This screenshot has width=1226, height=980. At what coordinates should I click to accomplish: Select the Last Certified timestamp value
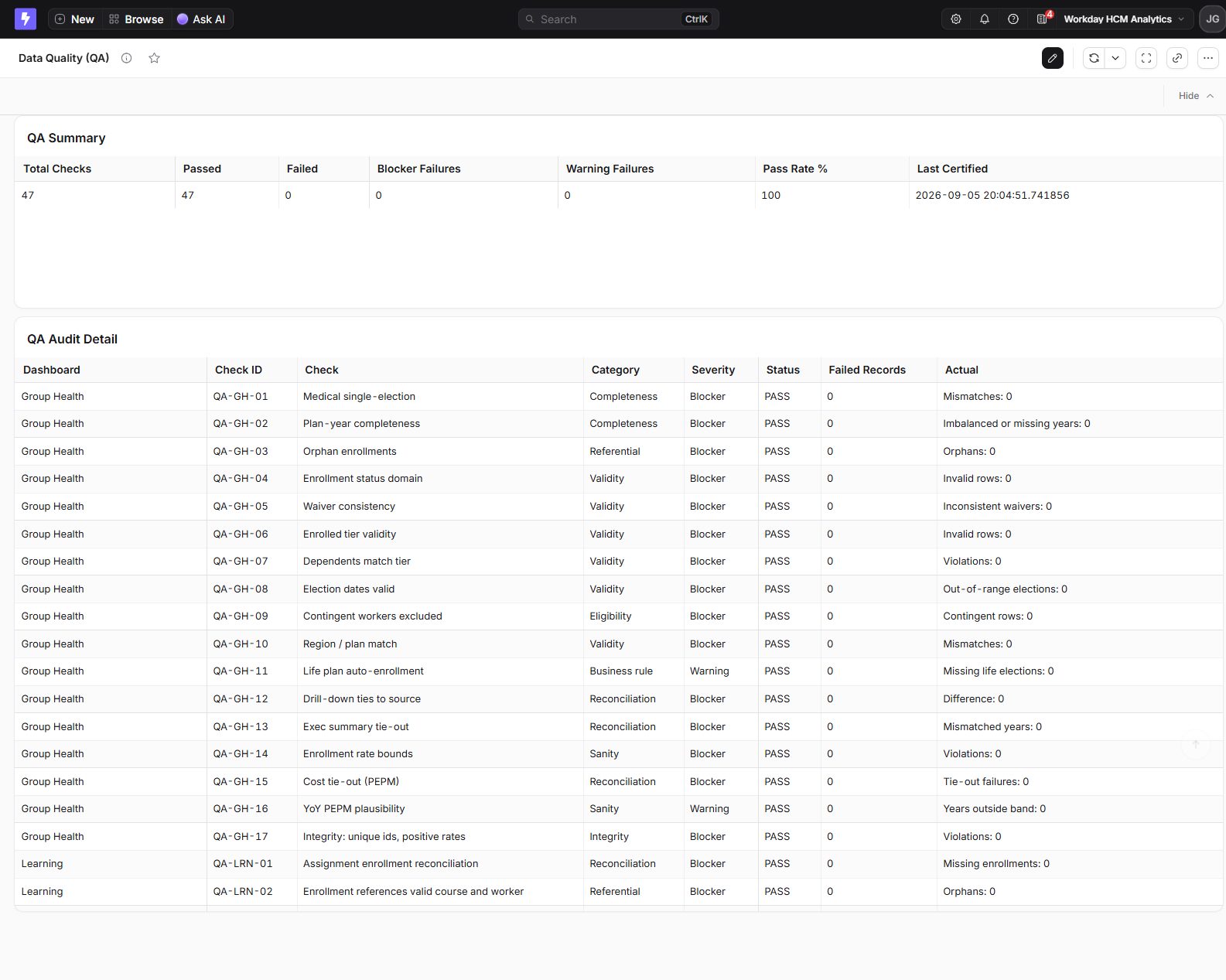point(992,195)
